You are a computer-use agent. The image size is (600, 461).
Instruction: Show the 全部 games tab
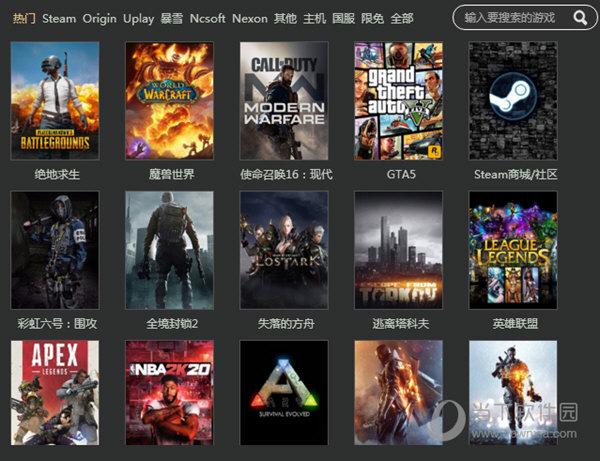[x=402, y=18]
